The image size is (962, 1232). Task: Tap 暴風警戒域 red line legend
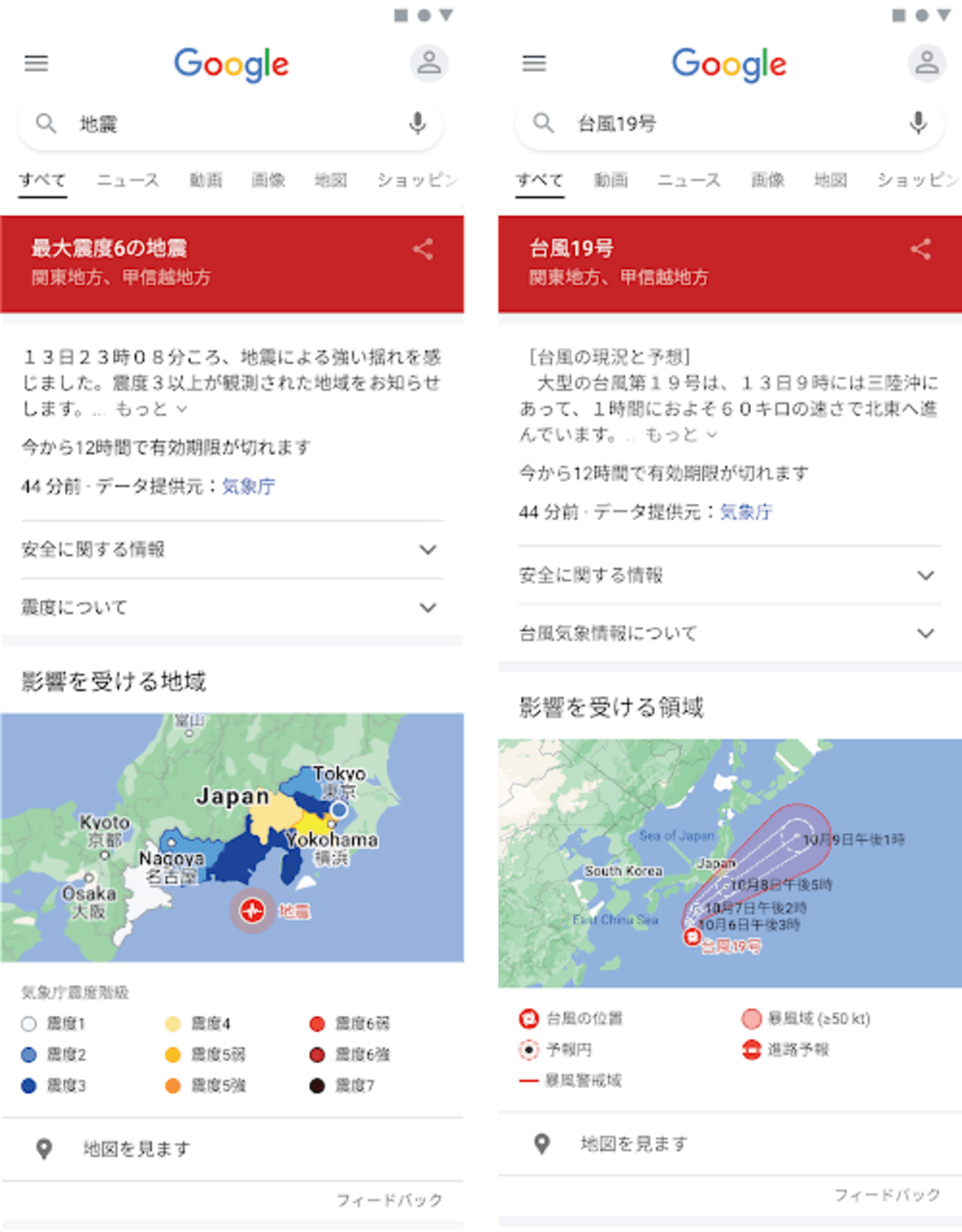pos(528,1081)
